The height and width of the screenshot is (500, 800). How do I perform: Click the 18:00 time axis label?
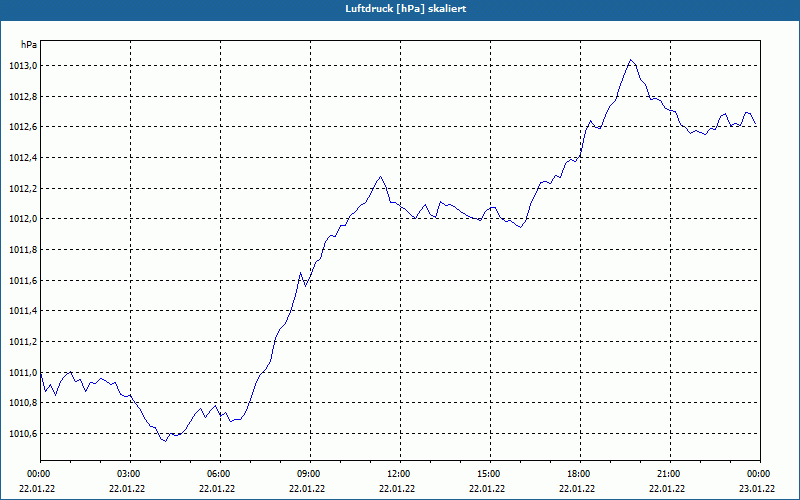click(580, 474)
